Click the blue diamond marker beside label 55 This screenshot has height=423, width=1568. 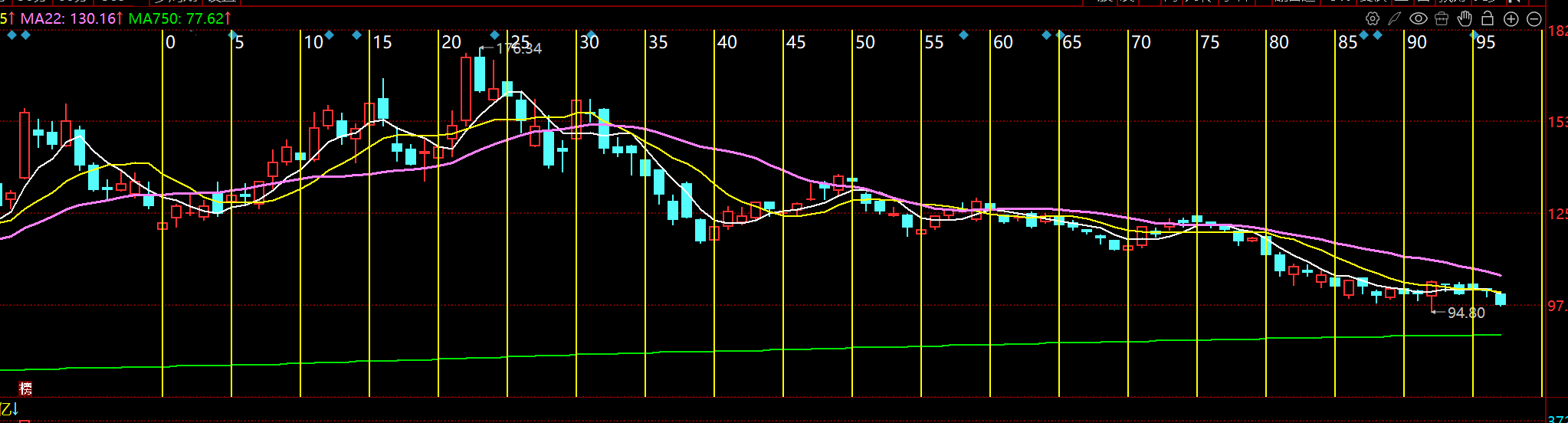click(964, 35)
